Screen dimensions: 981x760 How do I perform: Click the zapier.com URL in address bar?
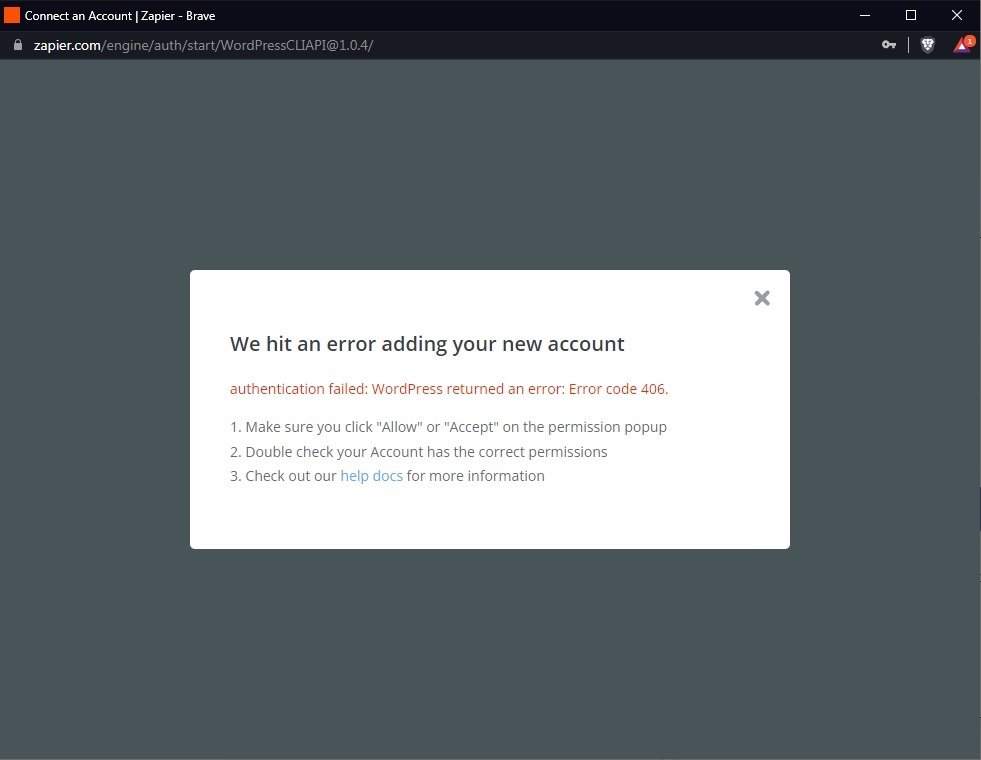pyautogui.click(x=203, y=45)
